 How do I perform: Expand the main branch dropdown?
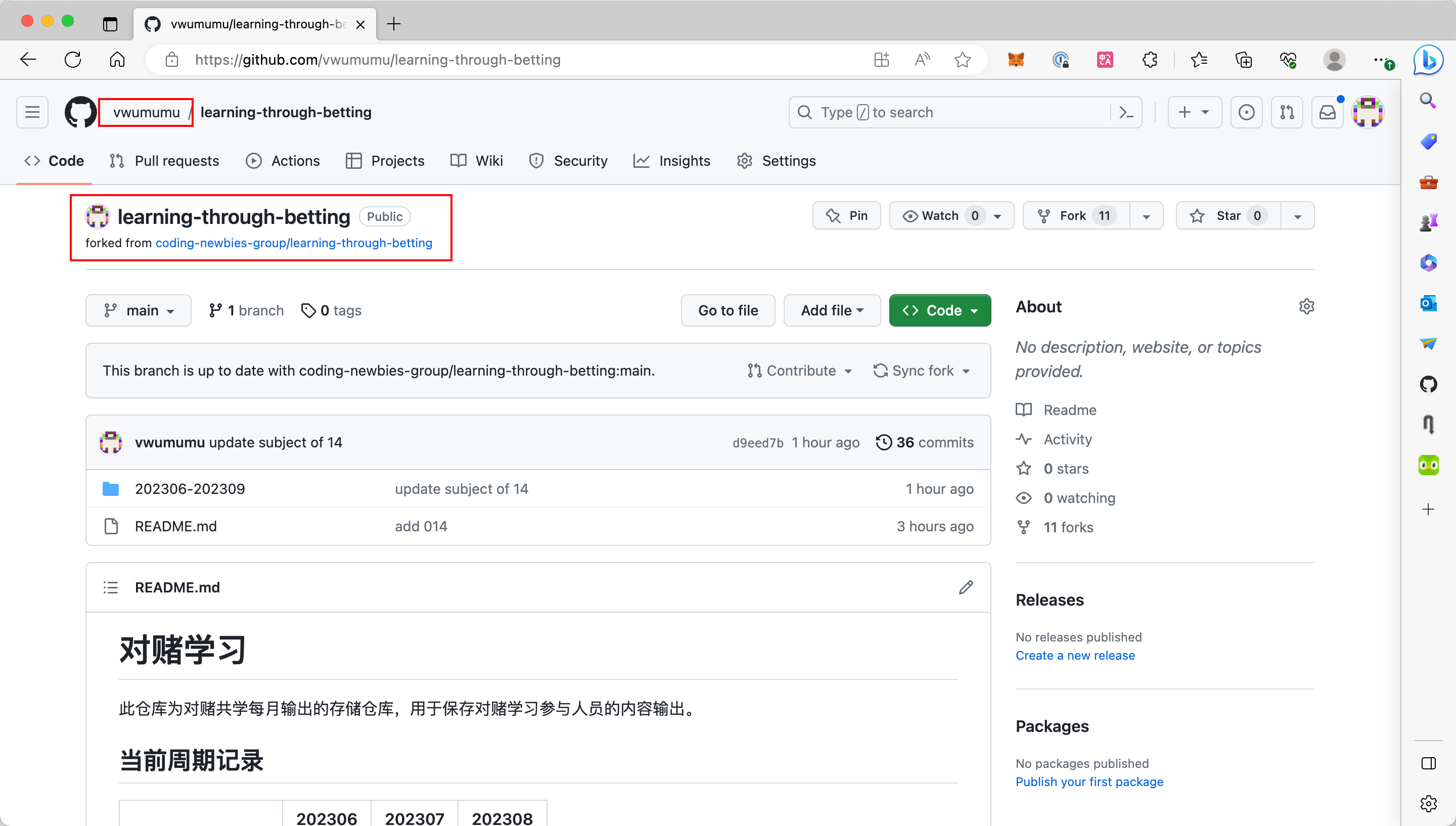[139, 310]
